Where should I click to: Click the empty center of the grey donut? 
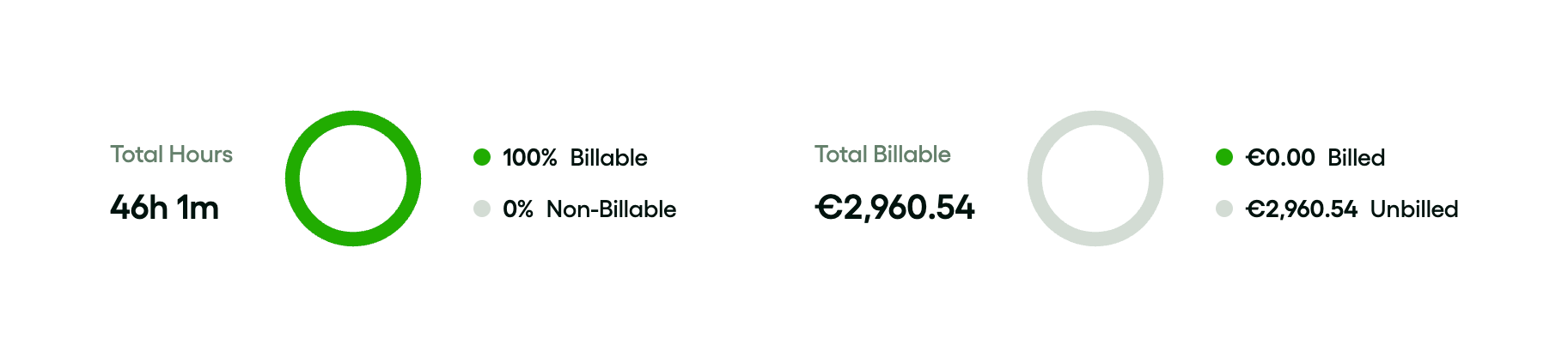coord(1095,178)
